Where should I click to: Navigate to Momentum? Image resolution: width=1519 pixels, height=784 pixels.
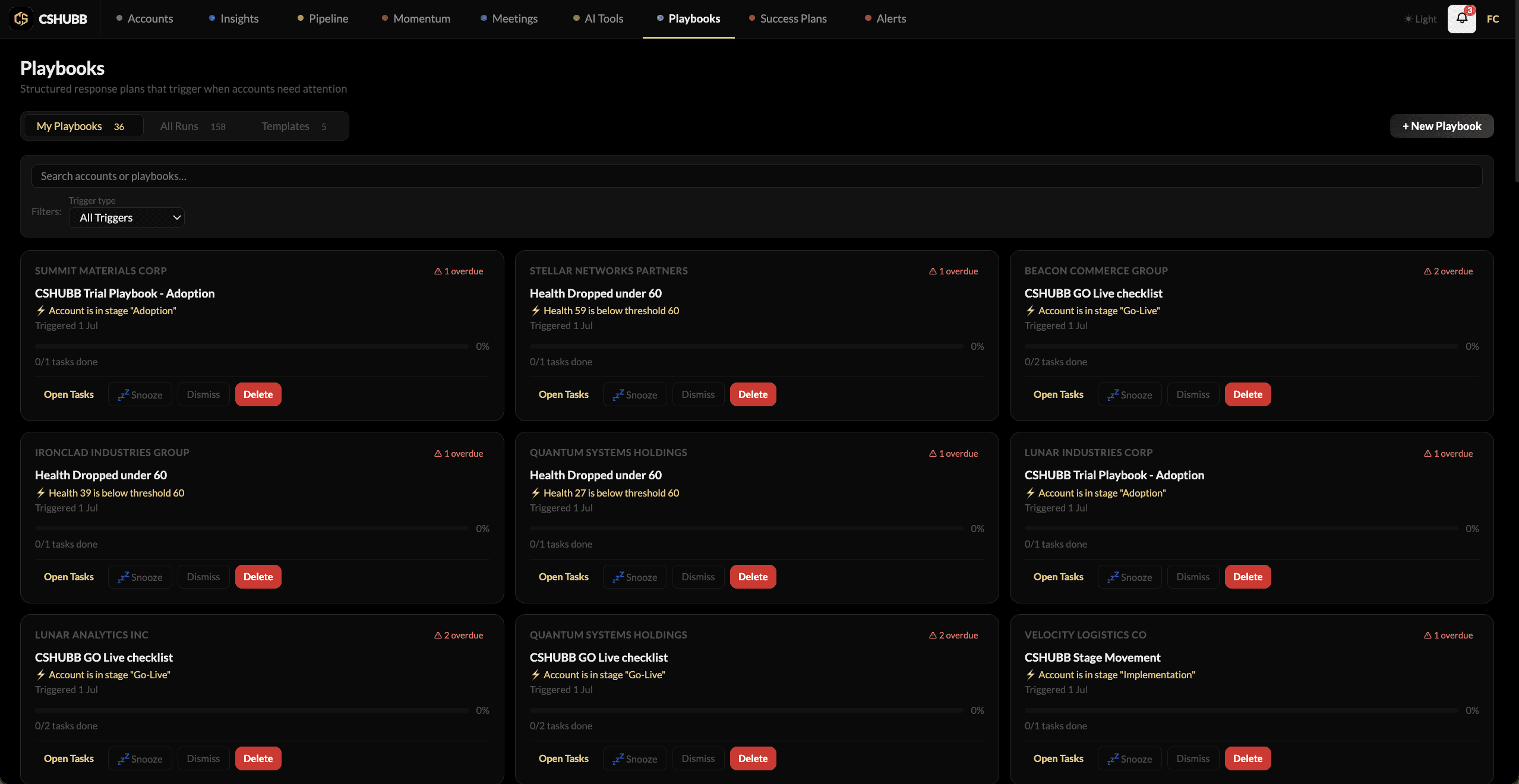pyautogui.click(x=416, y=19)
